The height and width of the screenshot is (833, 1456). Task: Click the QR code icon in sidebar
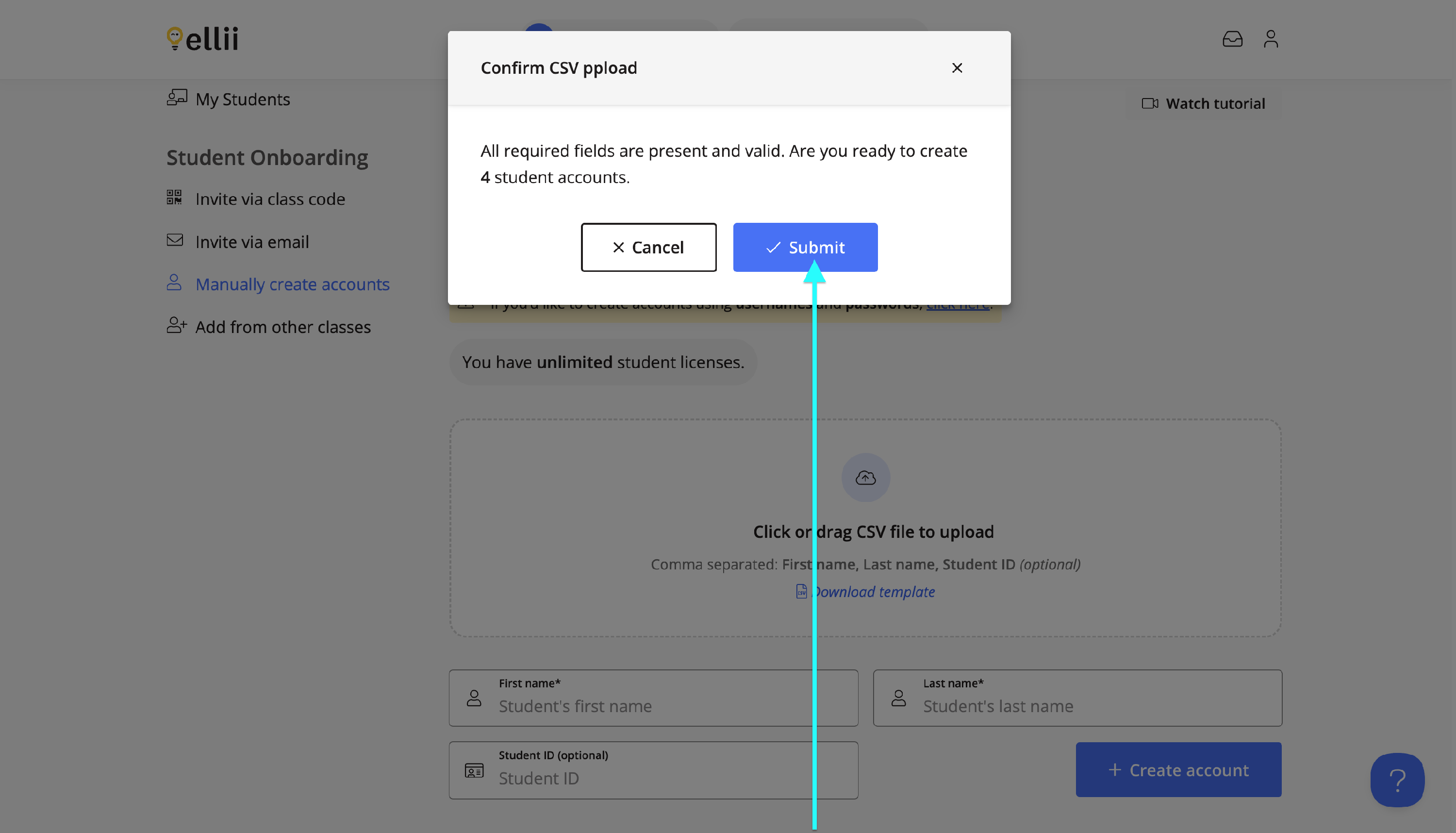(174, 198)
